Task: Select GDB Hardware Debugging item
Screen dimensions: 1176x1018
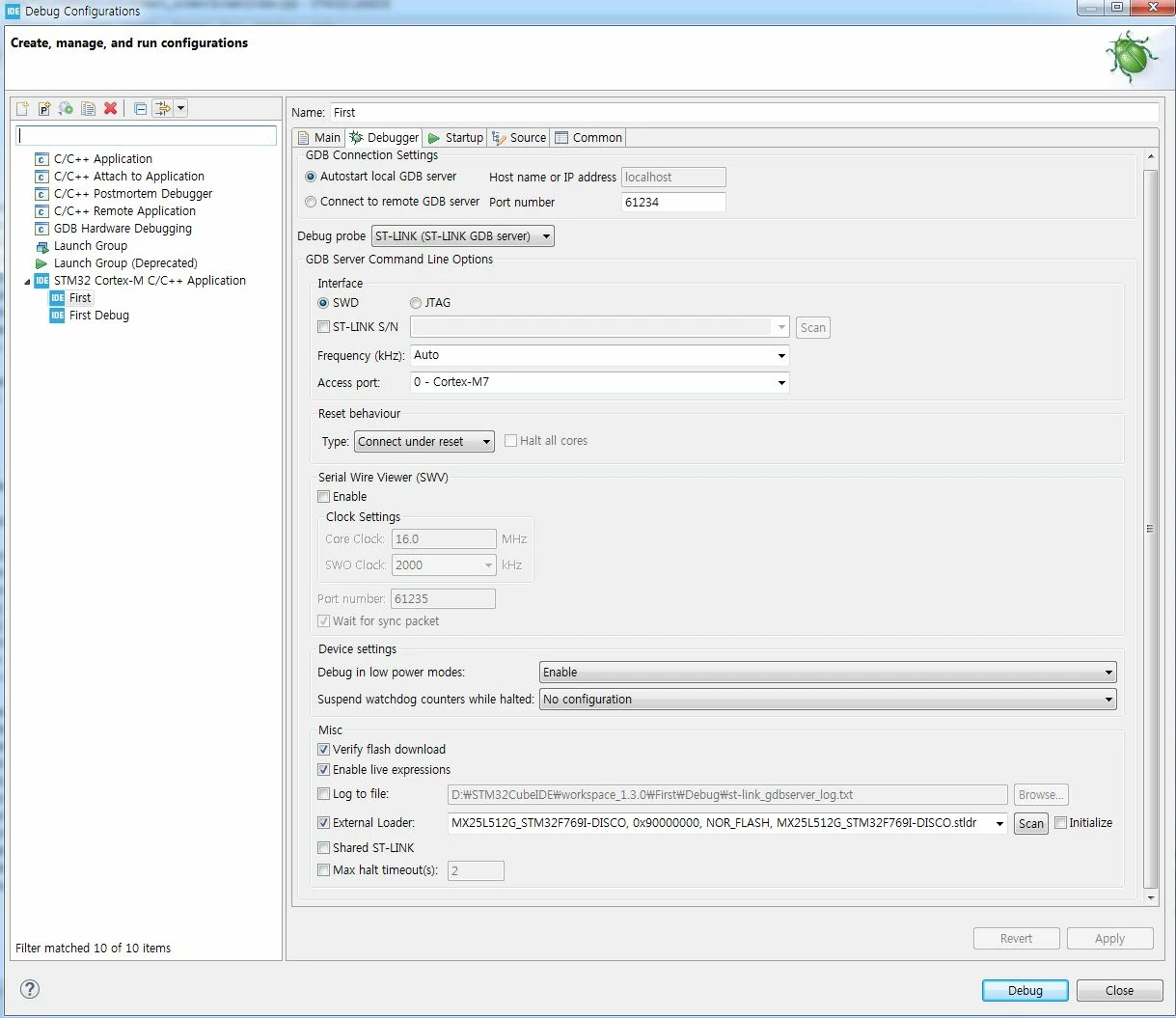Action: coord(123,229)
